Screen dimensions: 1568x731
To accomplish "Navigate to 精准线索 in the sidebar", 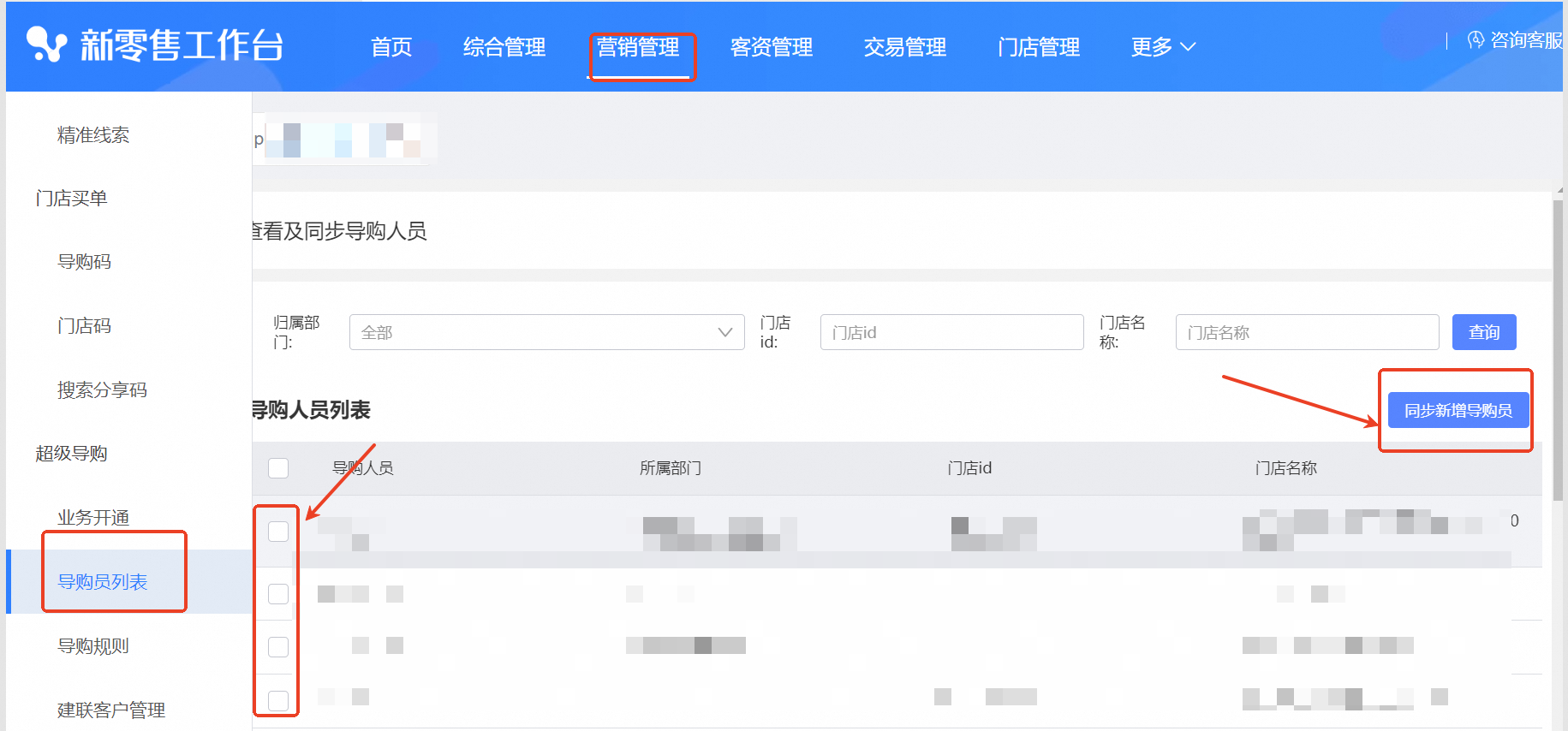I will point(93,135).
